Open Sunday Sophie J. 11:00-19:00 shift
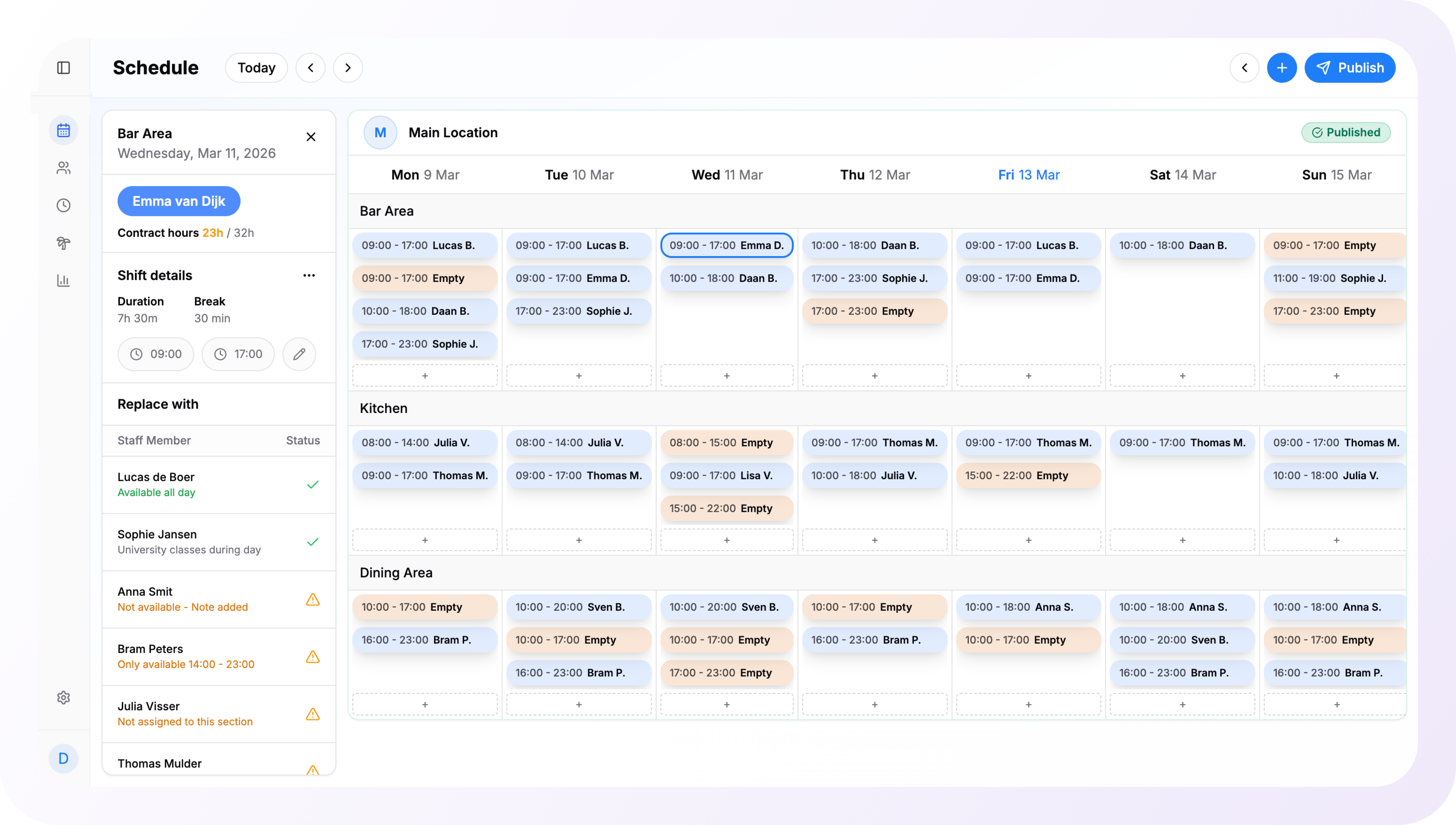1456x825 pixels. (1336, 278)
